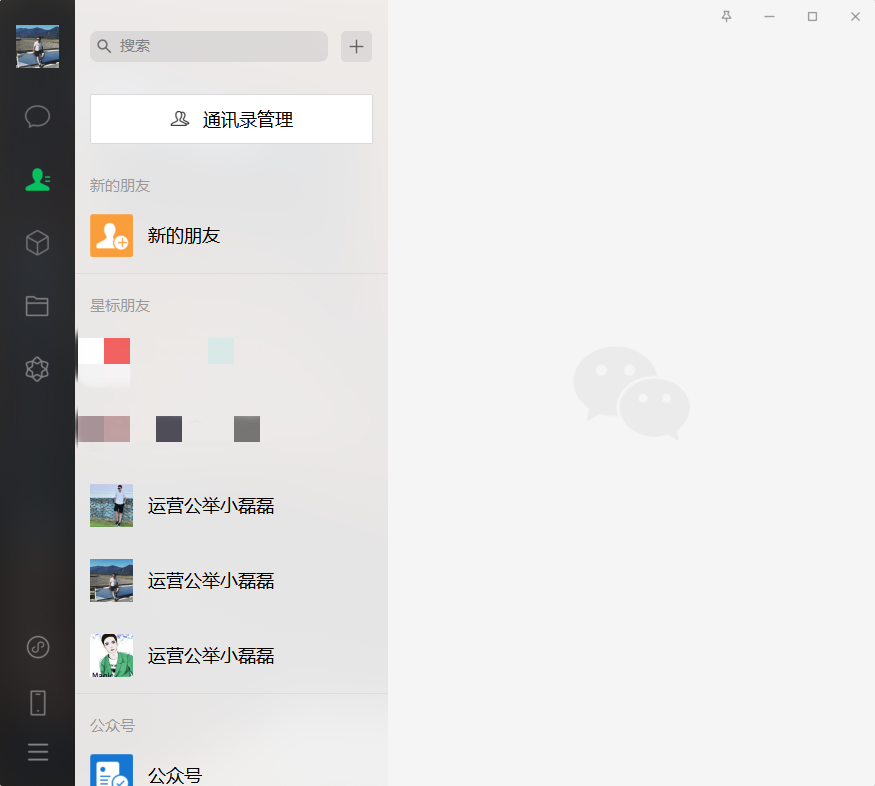The width and height of the screenshot is (875, 786).
Task: Open the Channels music-note circle icon
Action: point(37,648)
